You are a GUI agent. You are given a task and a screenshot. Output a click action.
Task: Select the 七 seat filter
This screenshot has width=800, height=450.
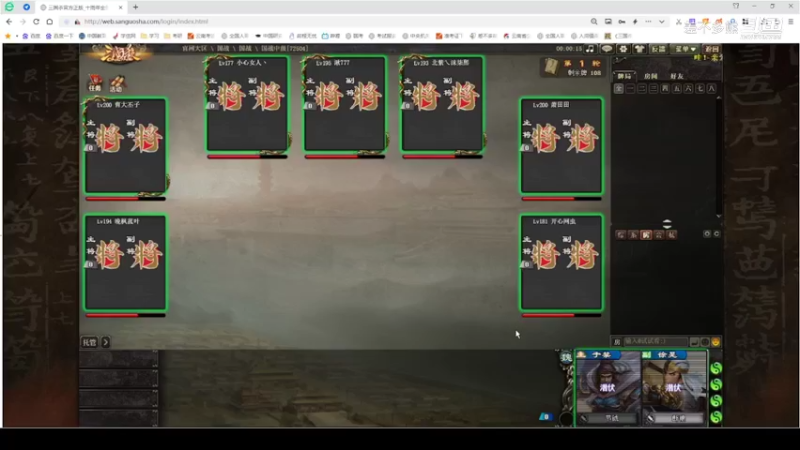(700, 89)
